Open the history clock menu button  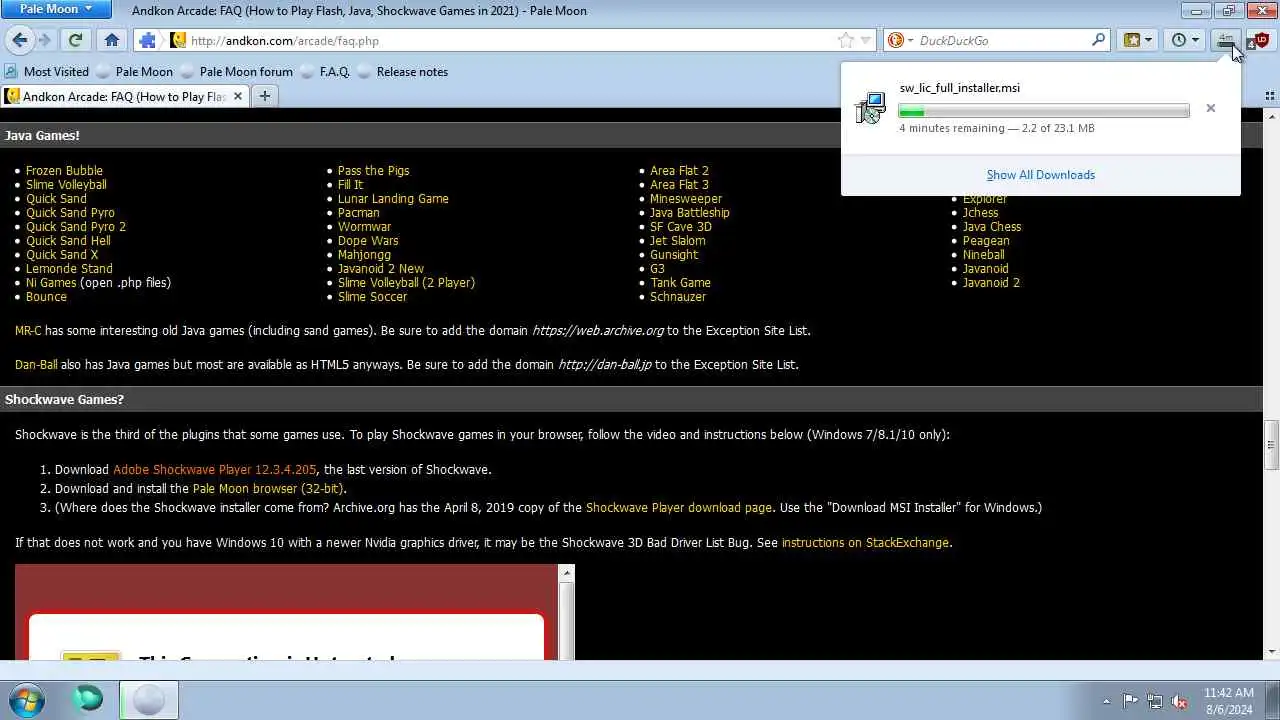click(x=1185, y=40)
